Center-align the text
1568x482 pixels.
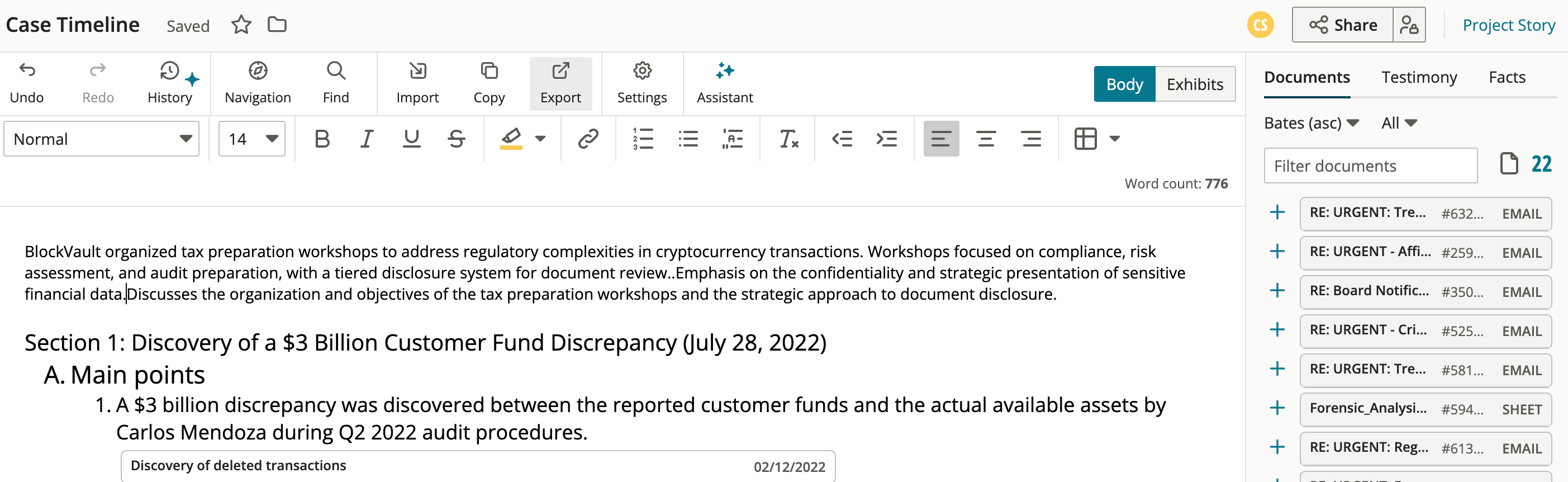[986, 139]
